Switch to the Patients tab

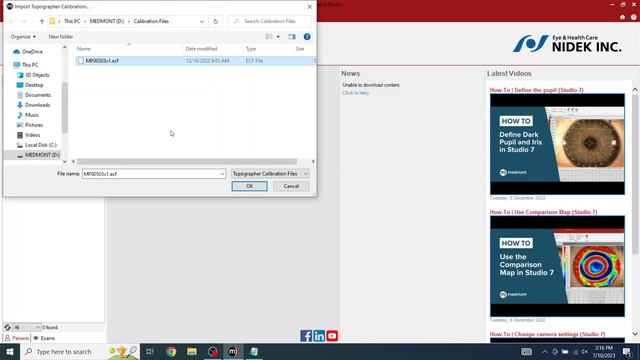(x=17, y=338)
